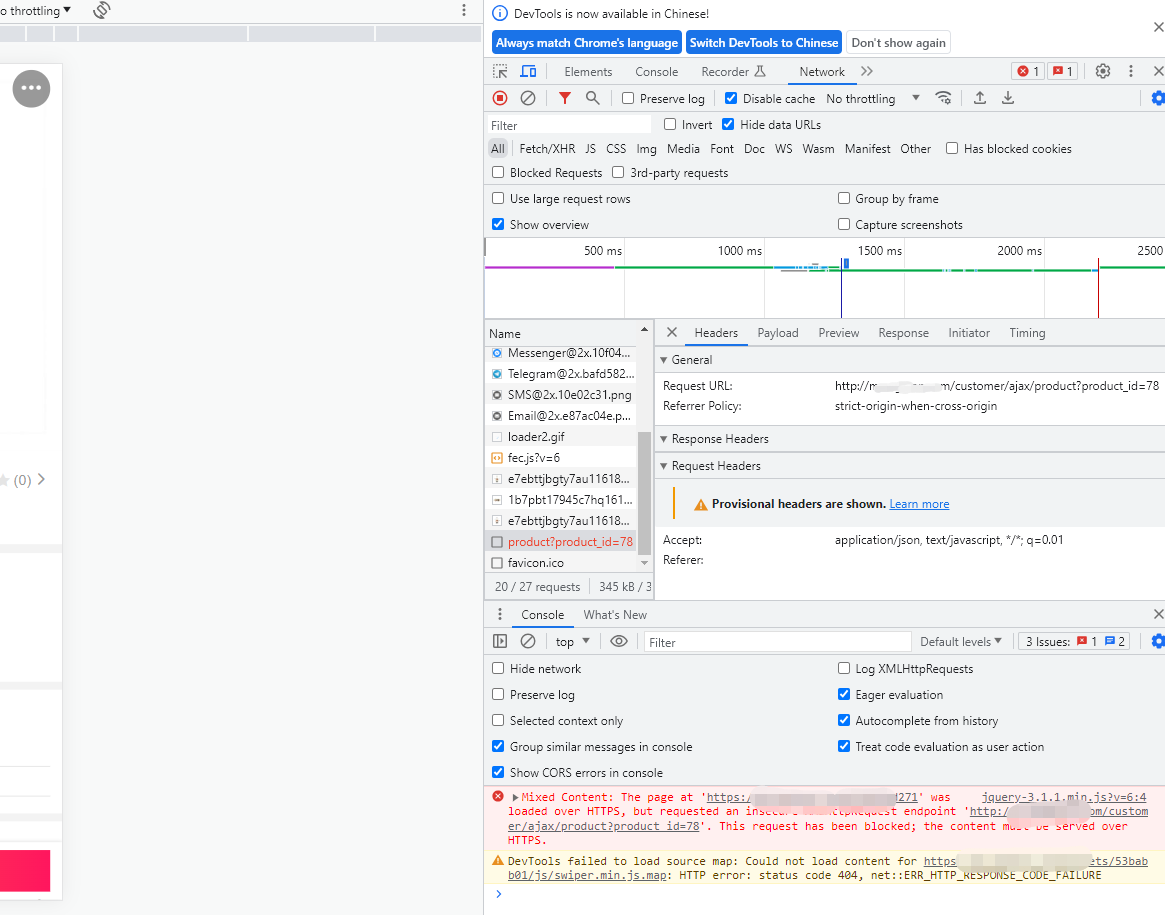Collapse the Response Headers section
1165x915 pixels.
(663, 439)
